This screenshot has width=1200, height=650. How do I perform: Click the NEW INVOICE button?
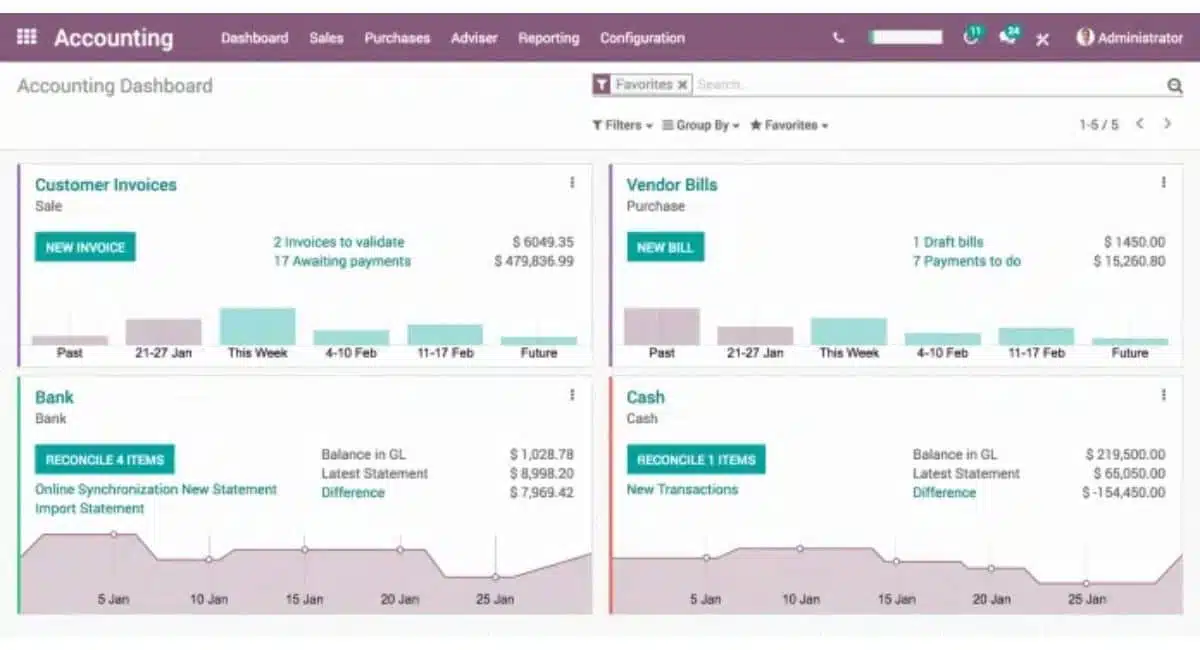point(85,247)
